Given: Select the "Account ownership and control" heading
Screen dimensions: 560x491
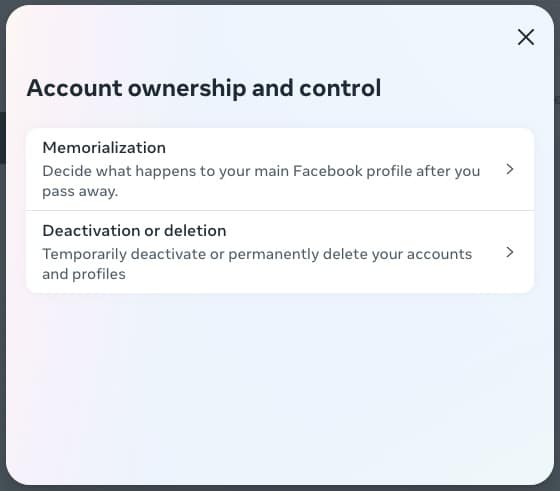Looking at the screenshot, I should point(204,88).
